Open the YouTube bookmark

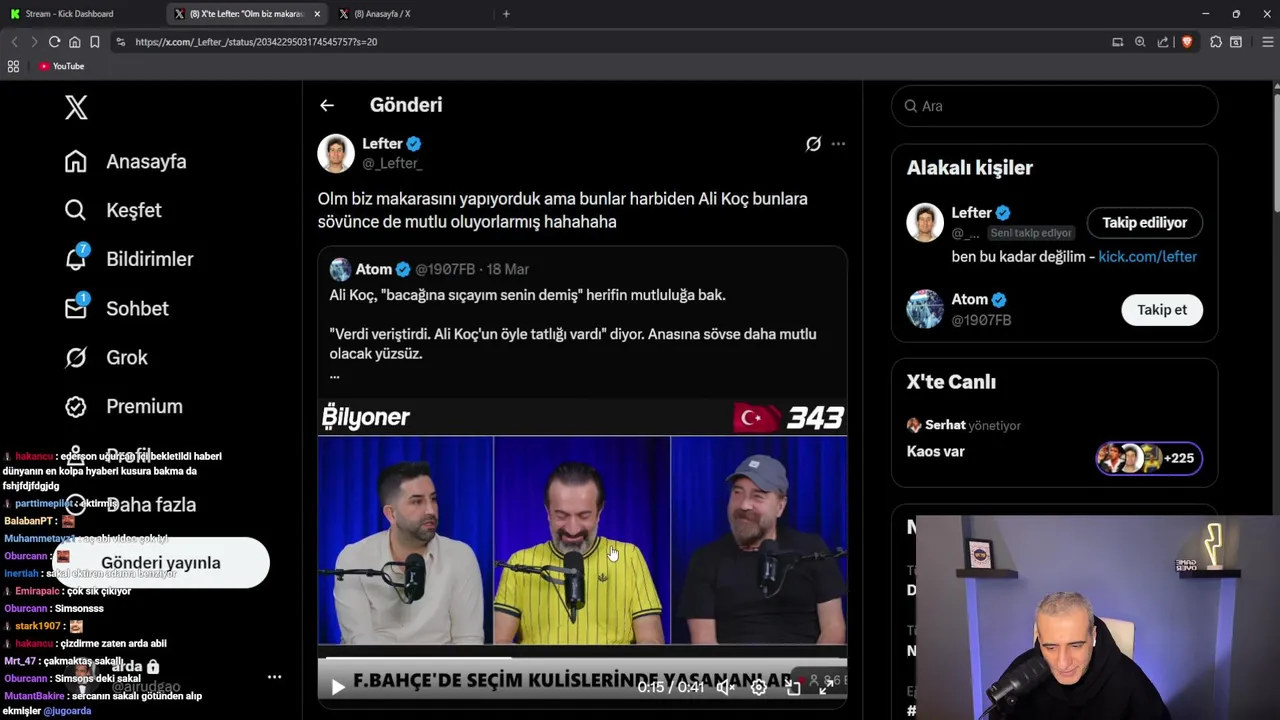[61, 66]
